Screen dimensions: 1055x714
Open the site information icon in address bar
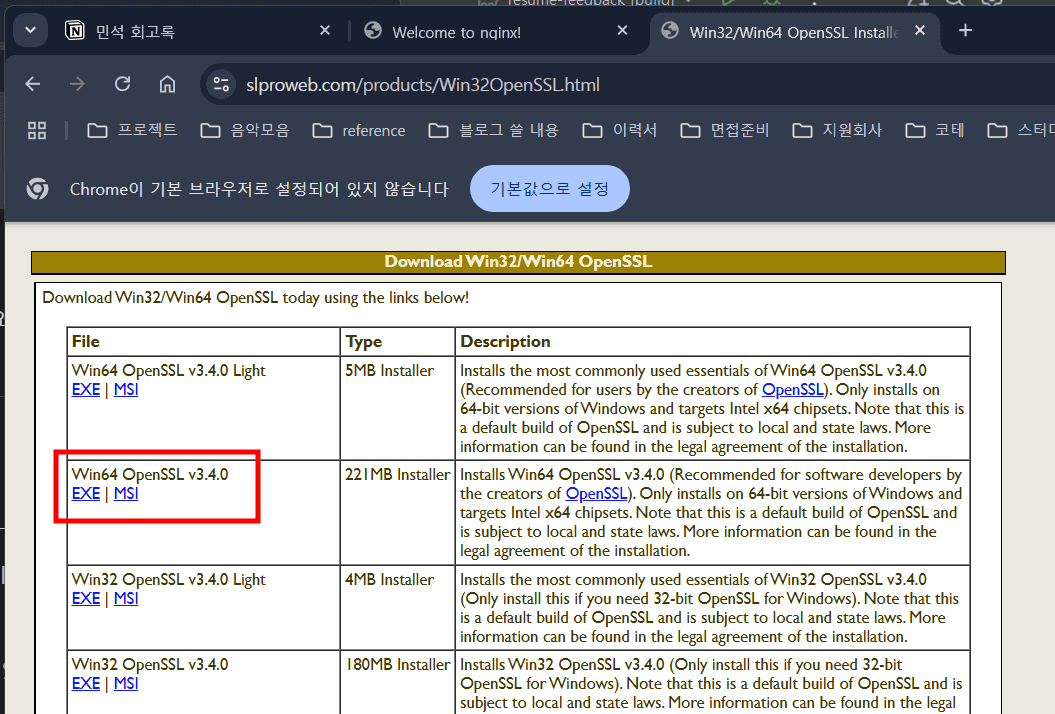222,85
